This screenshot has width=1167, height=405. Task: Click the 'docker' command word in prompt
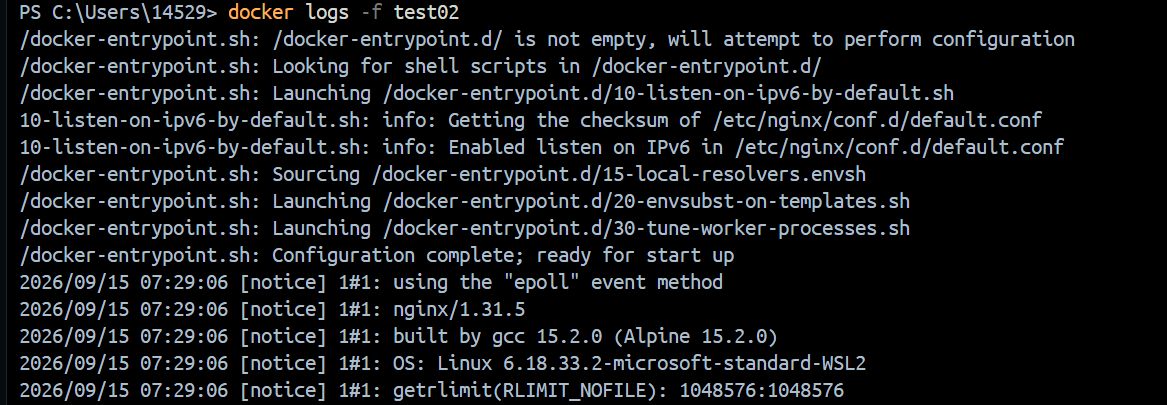(x=260, y=12)
